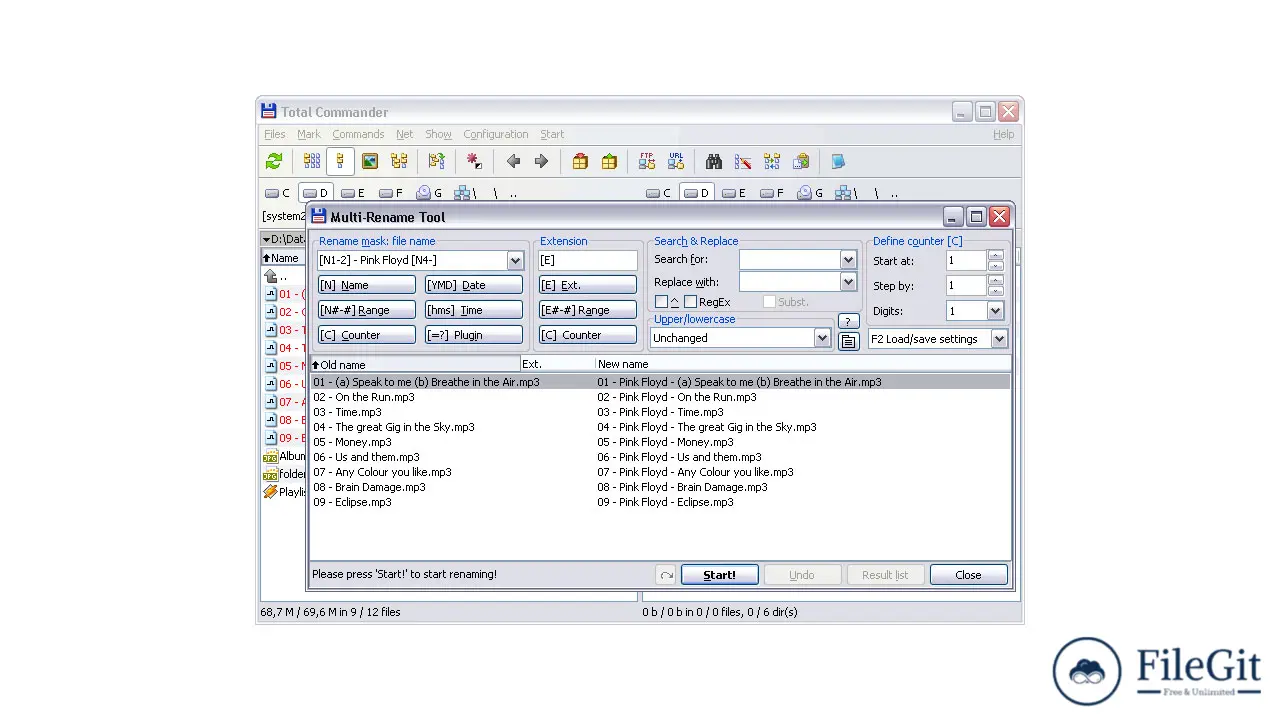This screenshot has width=1280, height=720.
Task: Open the Help menu
Action: coord(1003,134)
